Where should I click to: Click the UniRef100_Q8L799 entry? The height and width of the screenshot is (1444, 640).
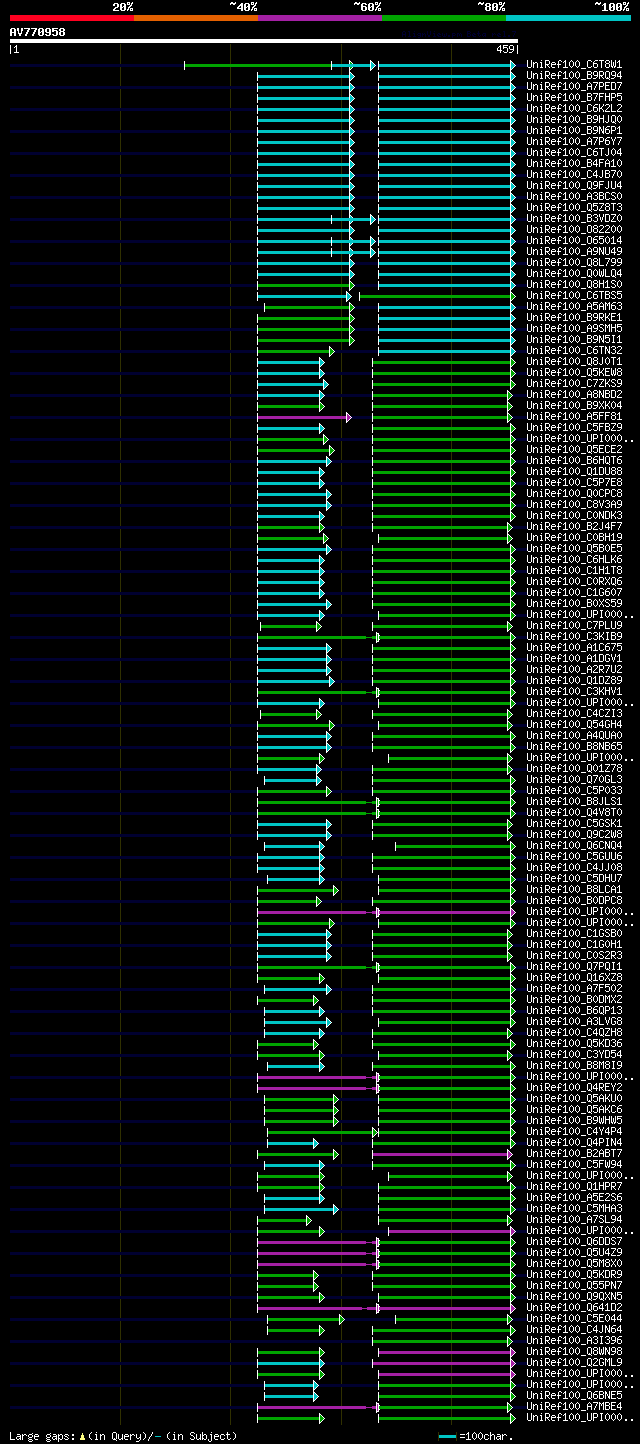tap(574, 262)
